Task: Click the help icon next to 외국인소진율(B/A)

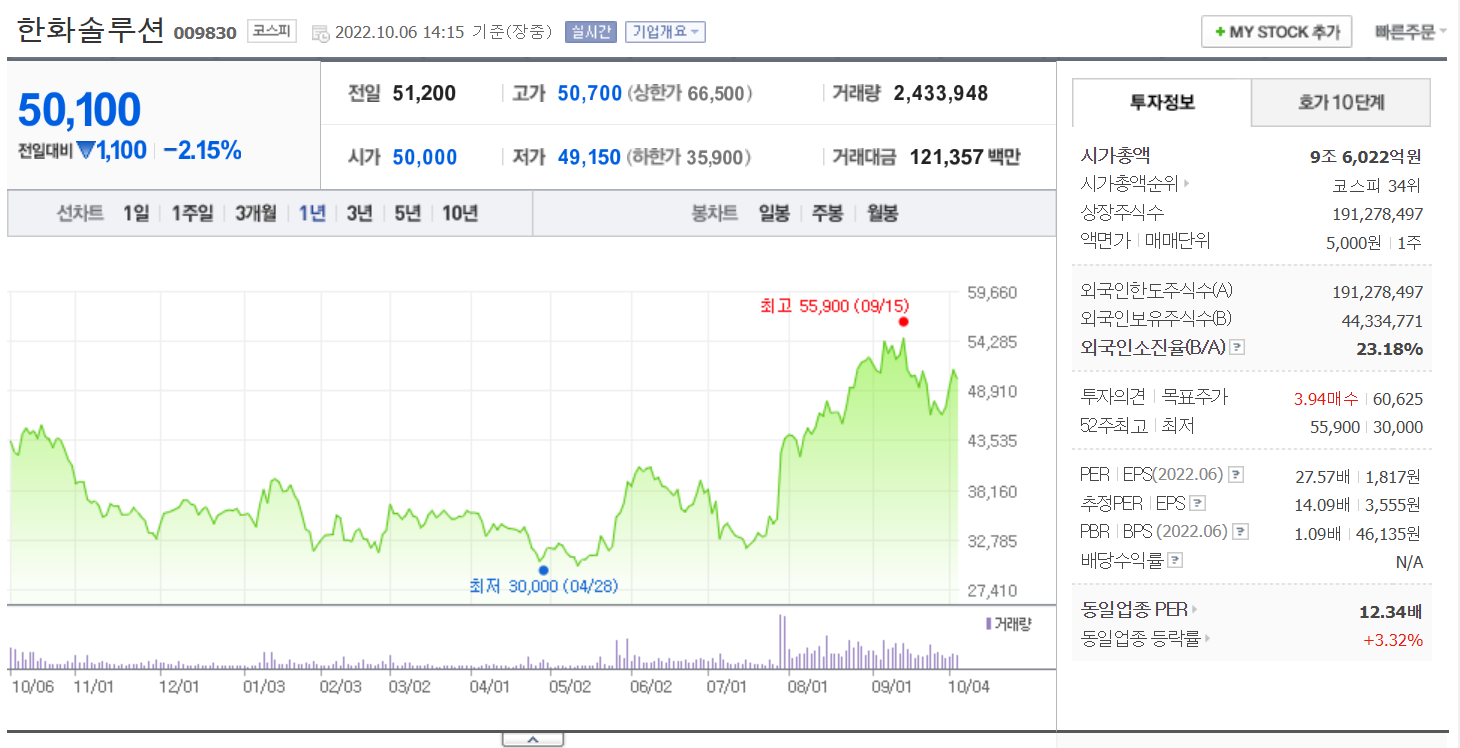Action: click(x=1237, y=348)
